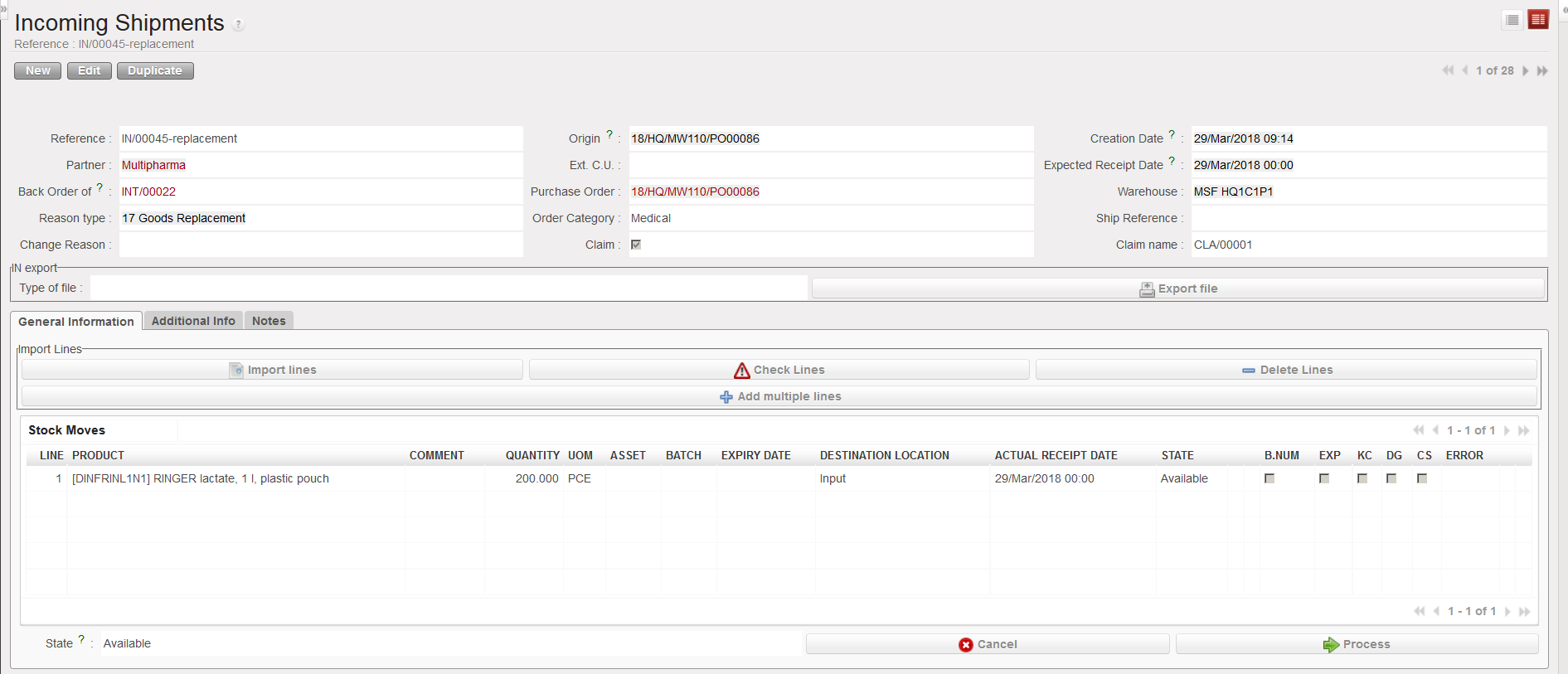Click the Type of file field
Image resolution: width=1568 pixels, height=674 pixels.
pos(448,289)
